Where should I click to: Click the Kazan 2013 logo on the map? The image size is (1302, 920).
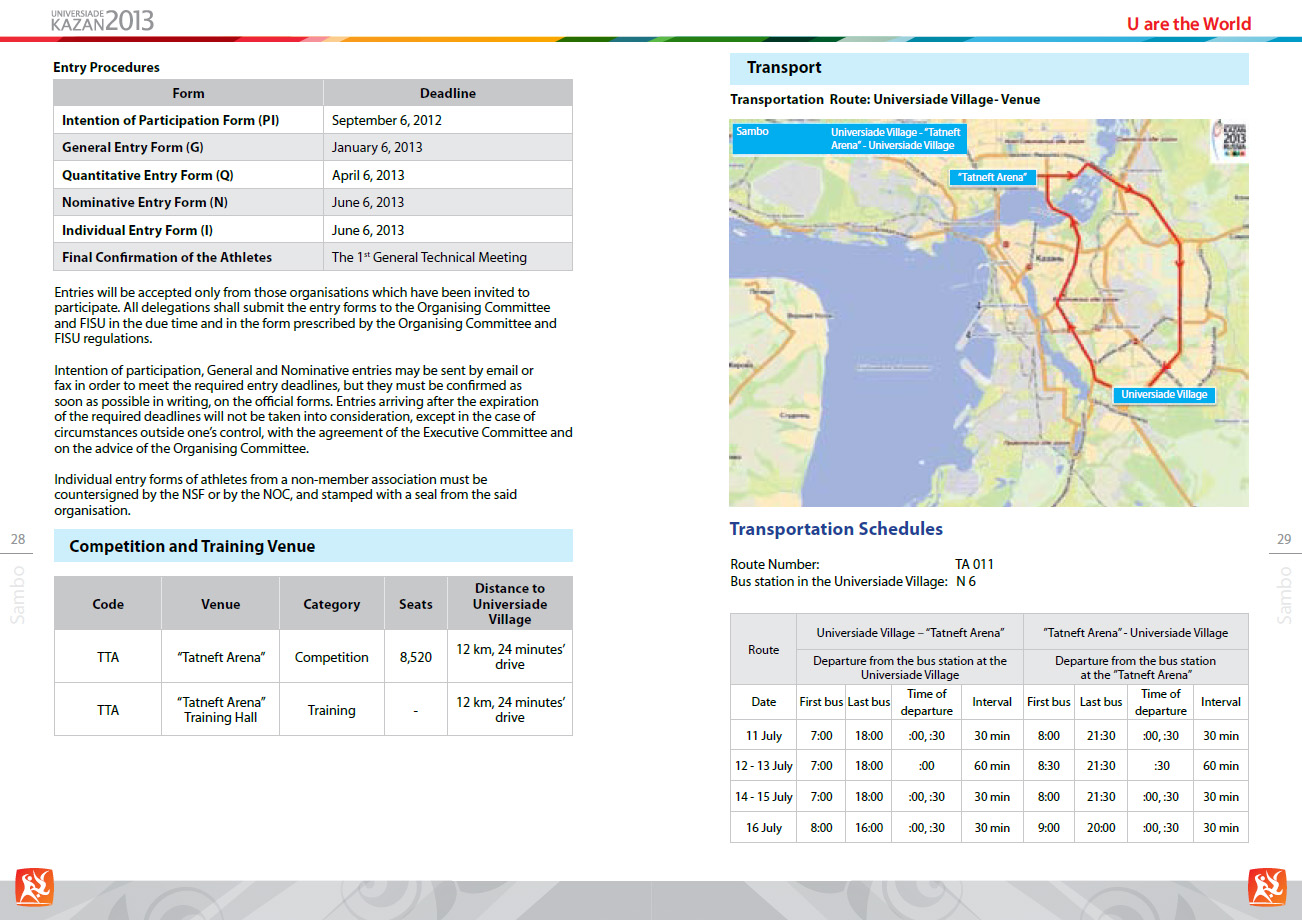(x=1229, y=140)
